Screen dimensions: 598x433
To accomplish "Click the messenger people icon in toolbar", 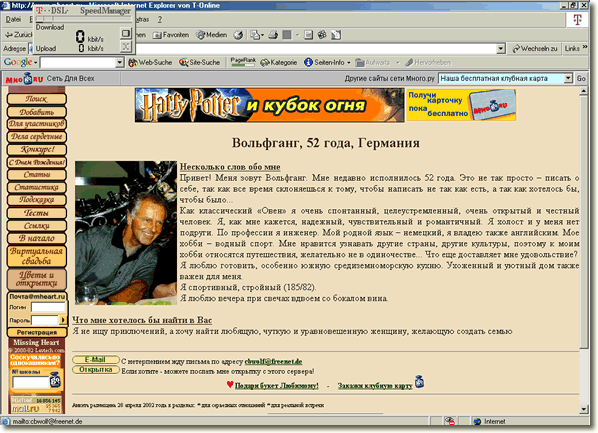I will coord(322,35).
